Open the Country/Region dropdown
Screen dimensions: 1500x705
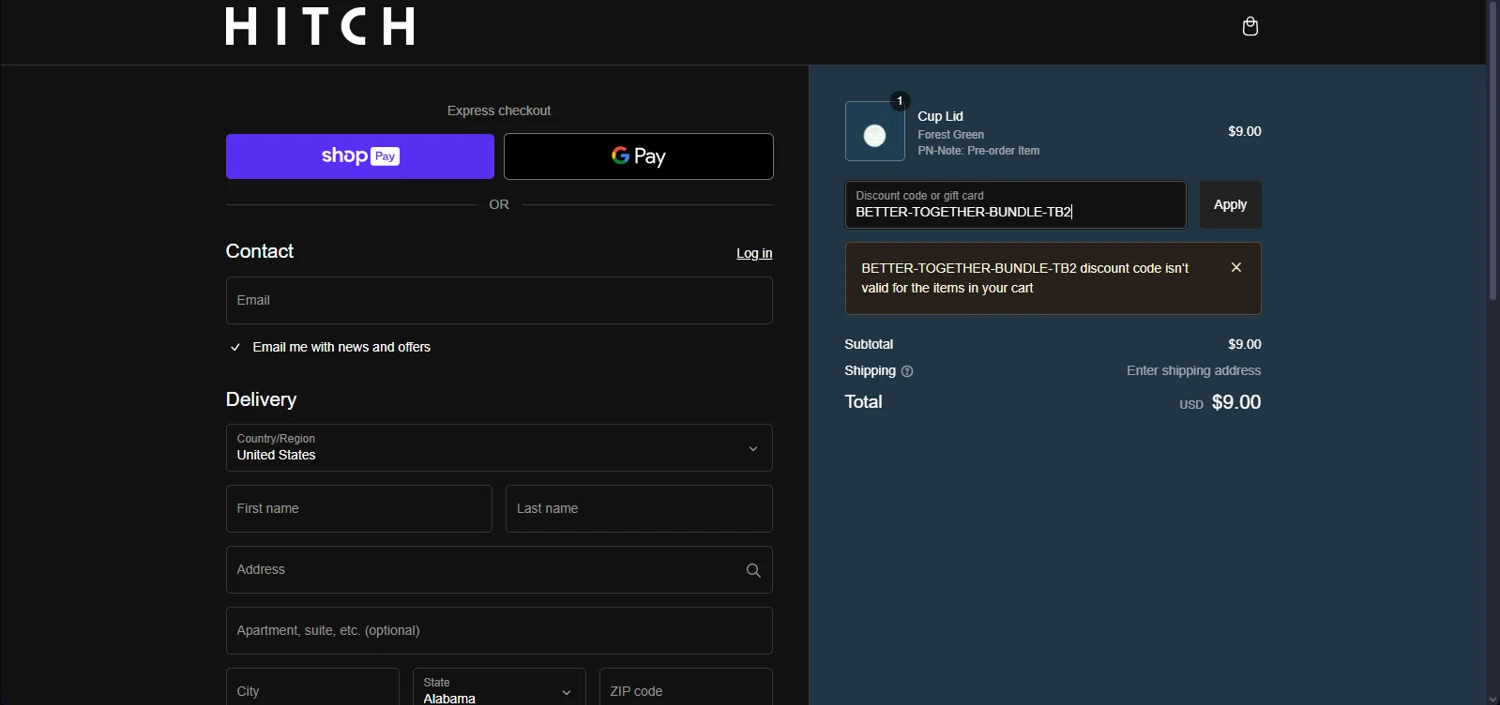(499, 448)
